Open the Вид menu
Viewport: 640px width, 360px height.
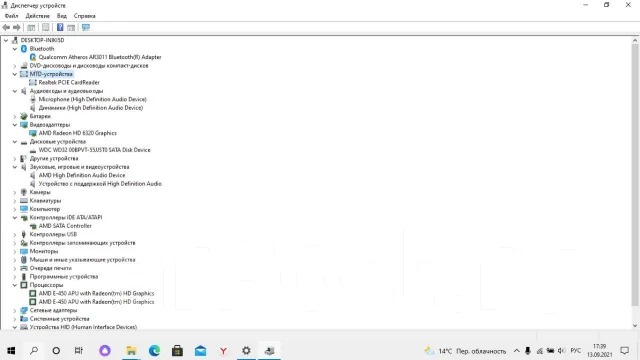click(x=62, y=16)
